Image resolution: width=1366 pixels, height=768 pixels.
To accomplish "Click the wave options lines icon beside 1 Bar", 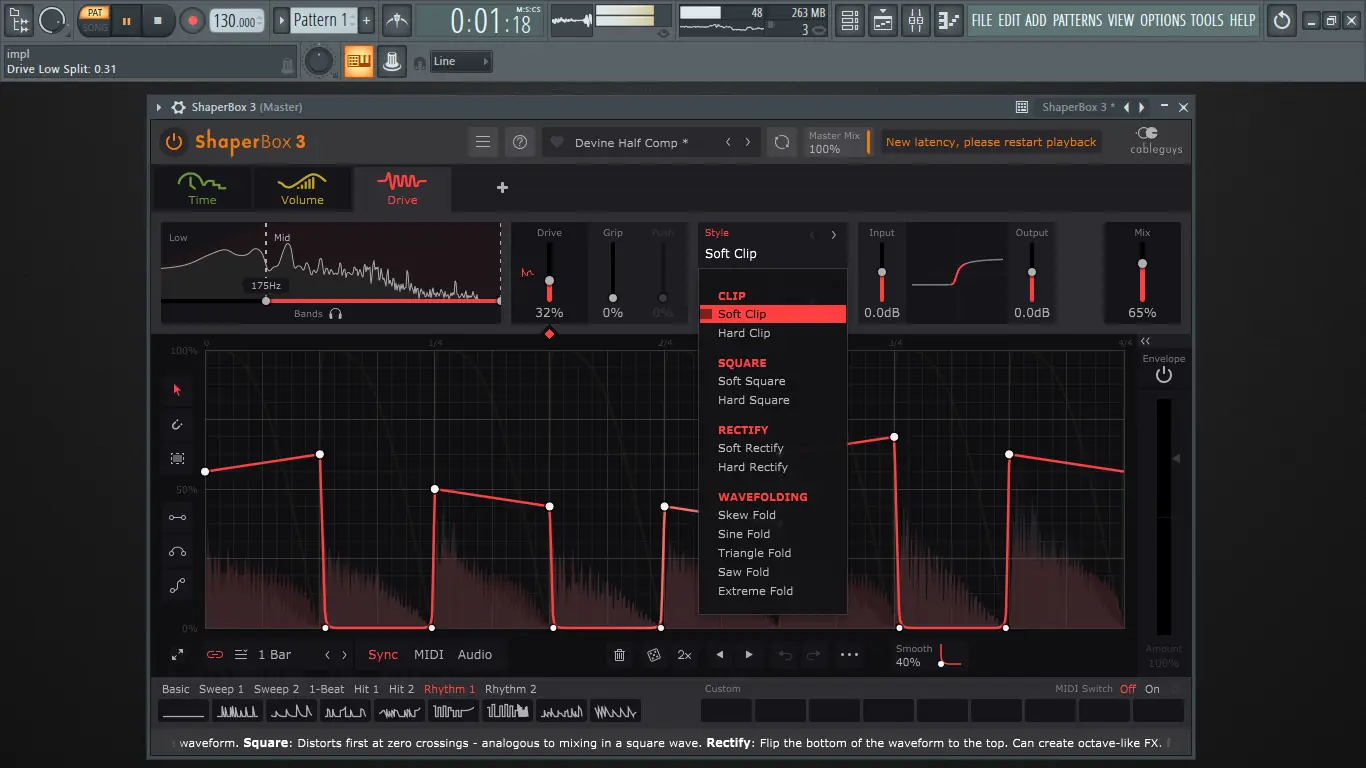I will [241, 655].
